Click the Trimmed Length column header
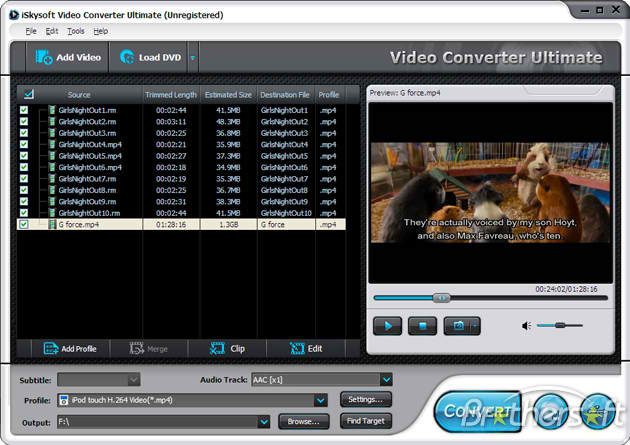 171,95
